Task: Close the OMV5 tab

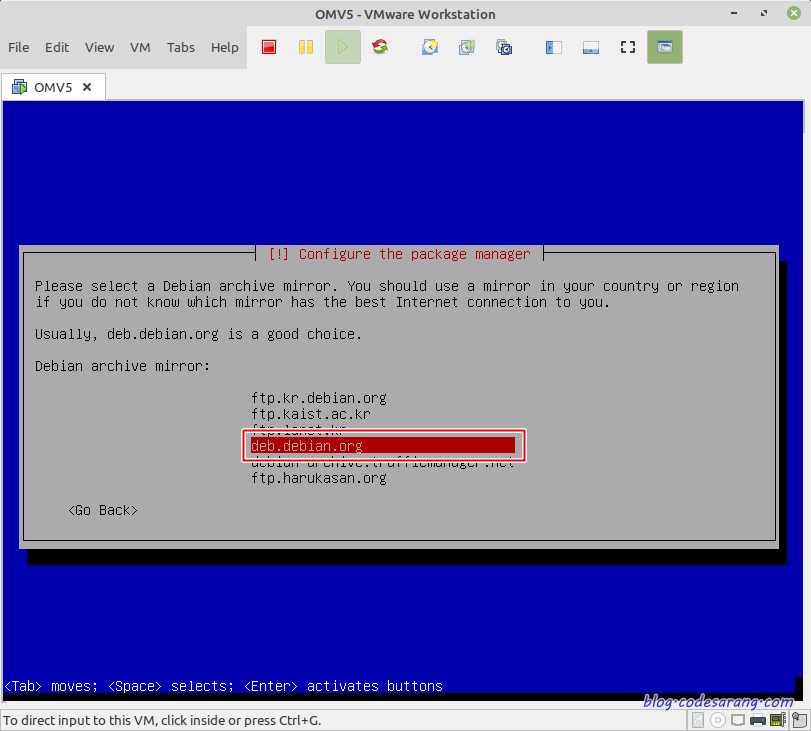Action: pos(87,87)
